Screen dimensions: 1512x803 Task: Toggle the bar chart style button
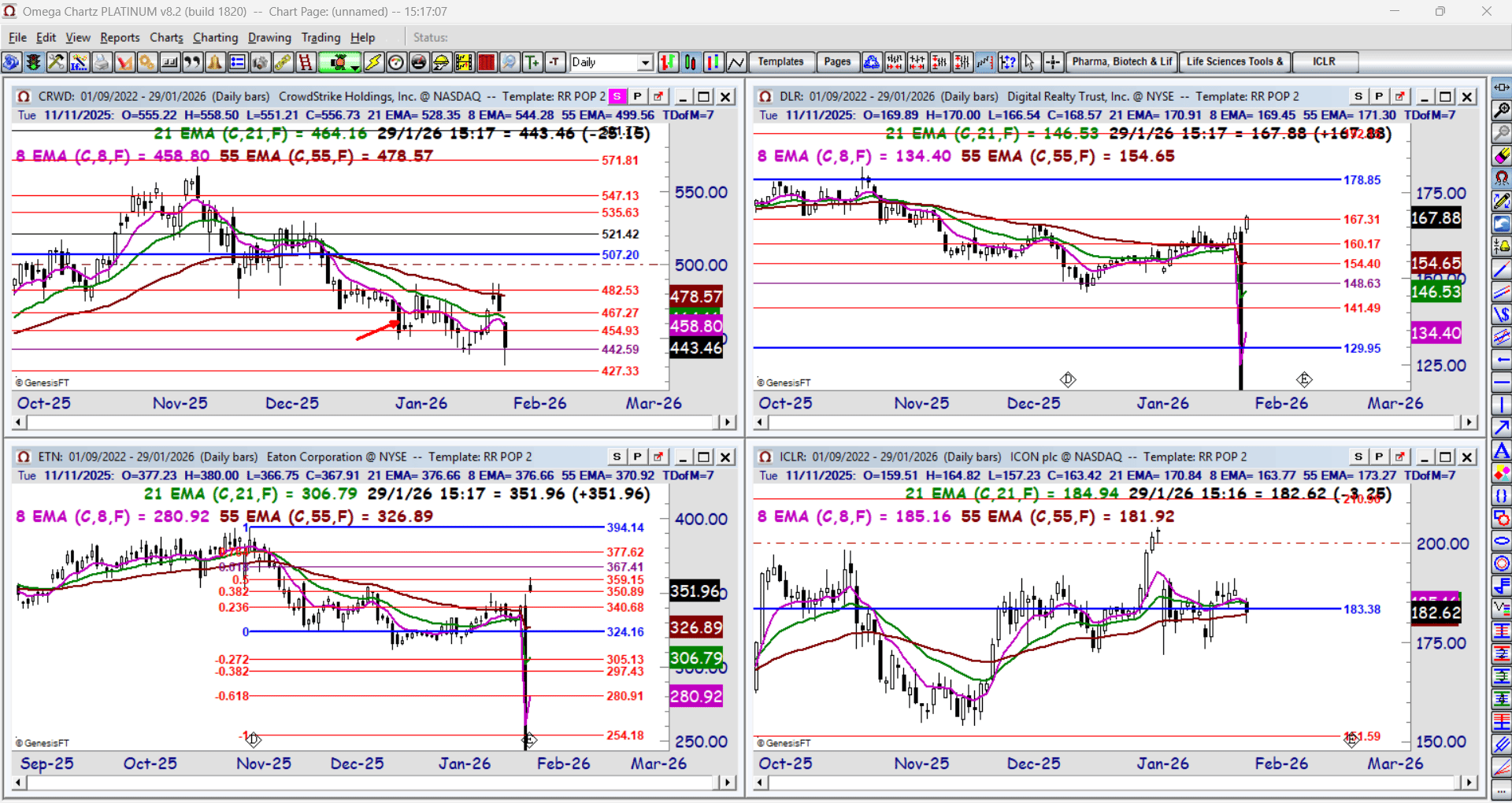(x=668, y=62)
